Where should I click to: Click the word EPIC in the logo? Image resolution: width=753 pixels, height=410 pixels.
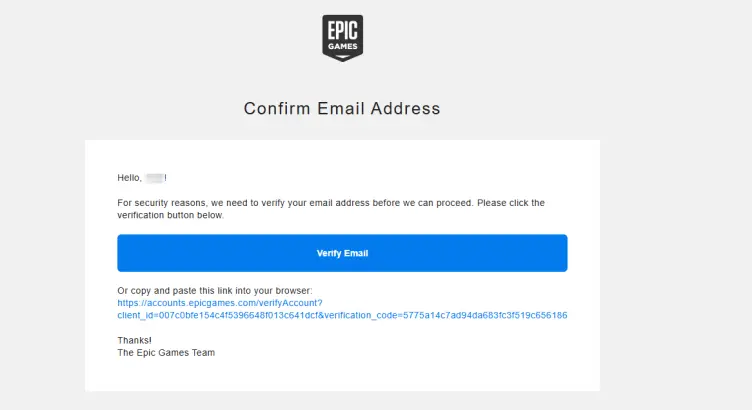coord(342,31)
